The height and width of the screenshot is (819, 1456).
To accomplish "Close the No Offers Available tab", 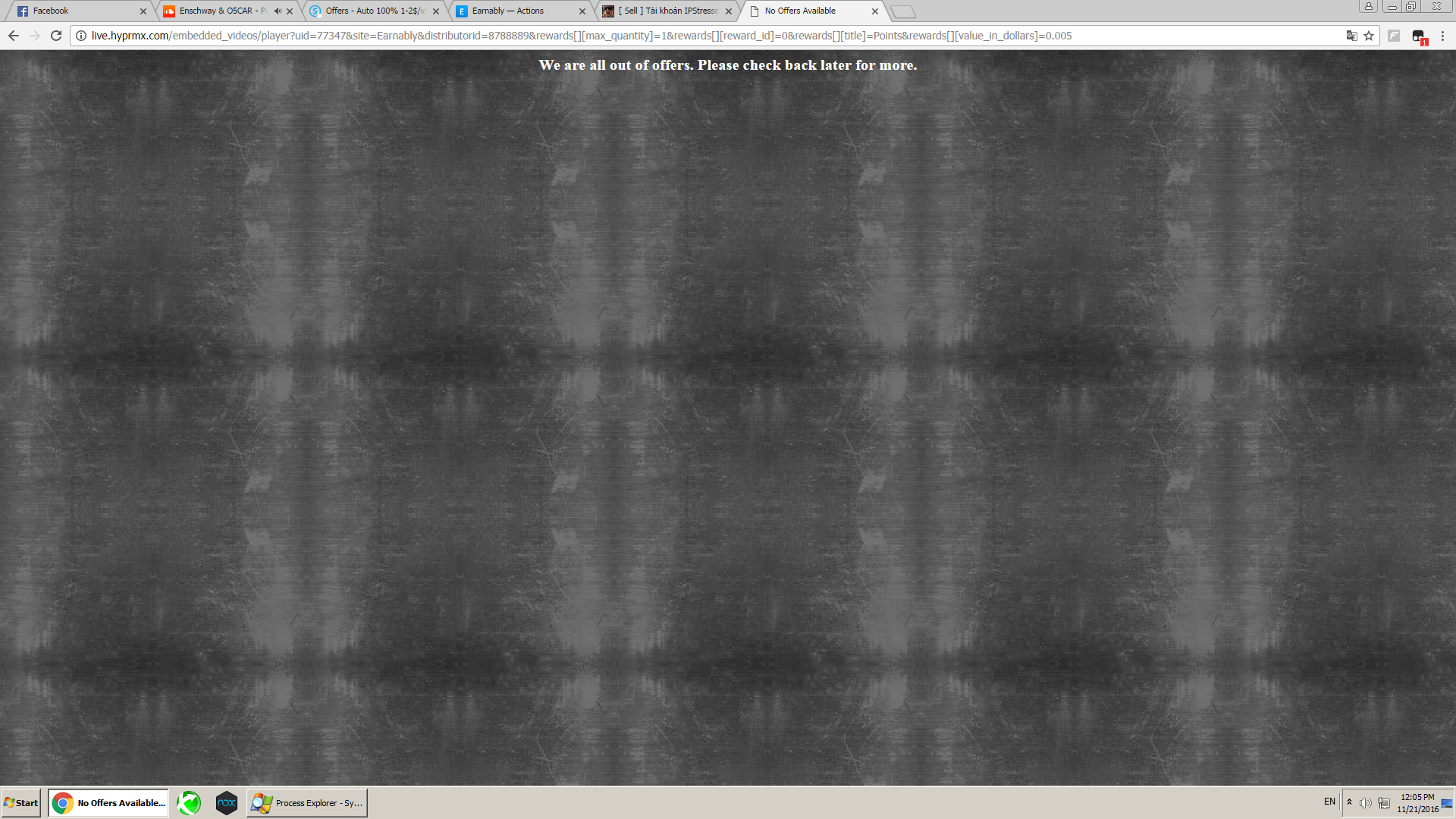I will [875, 11].
